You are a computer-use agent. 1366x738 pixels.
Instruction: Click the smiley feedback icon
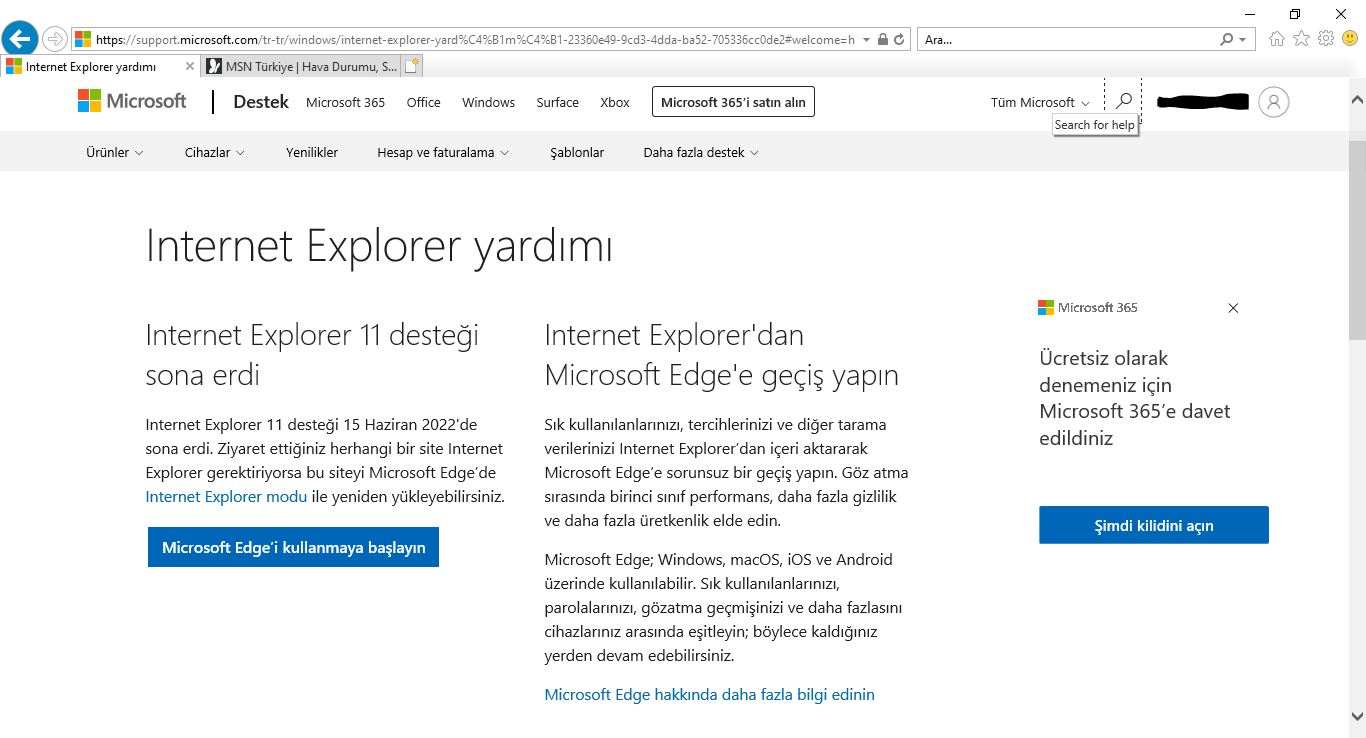(x=1349, y=39)
